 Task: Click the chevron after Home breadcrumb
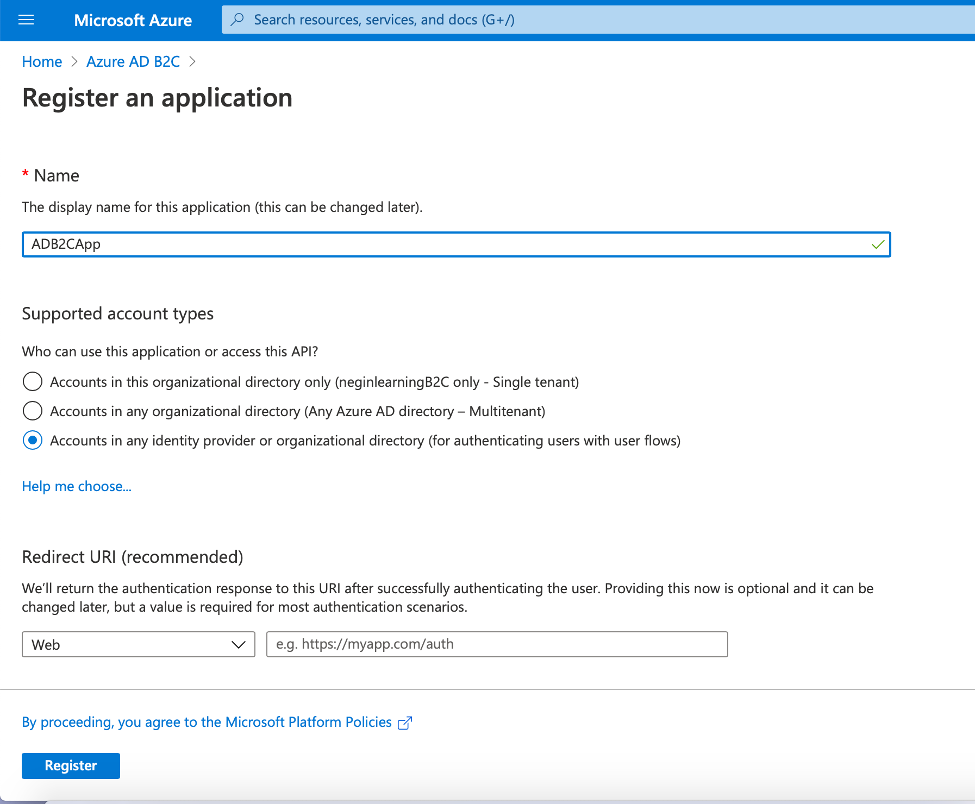pos(74,62)
